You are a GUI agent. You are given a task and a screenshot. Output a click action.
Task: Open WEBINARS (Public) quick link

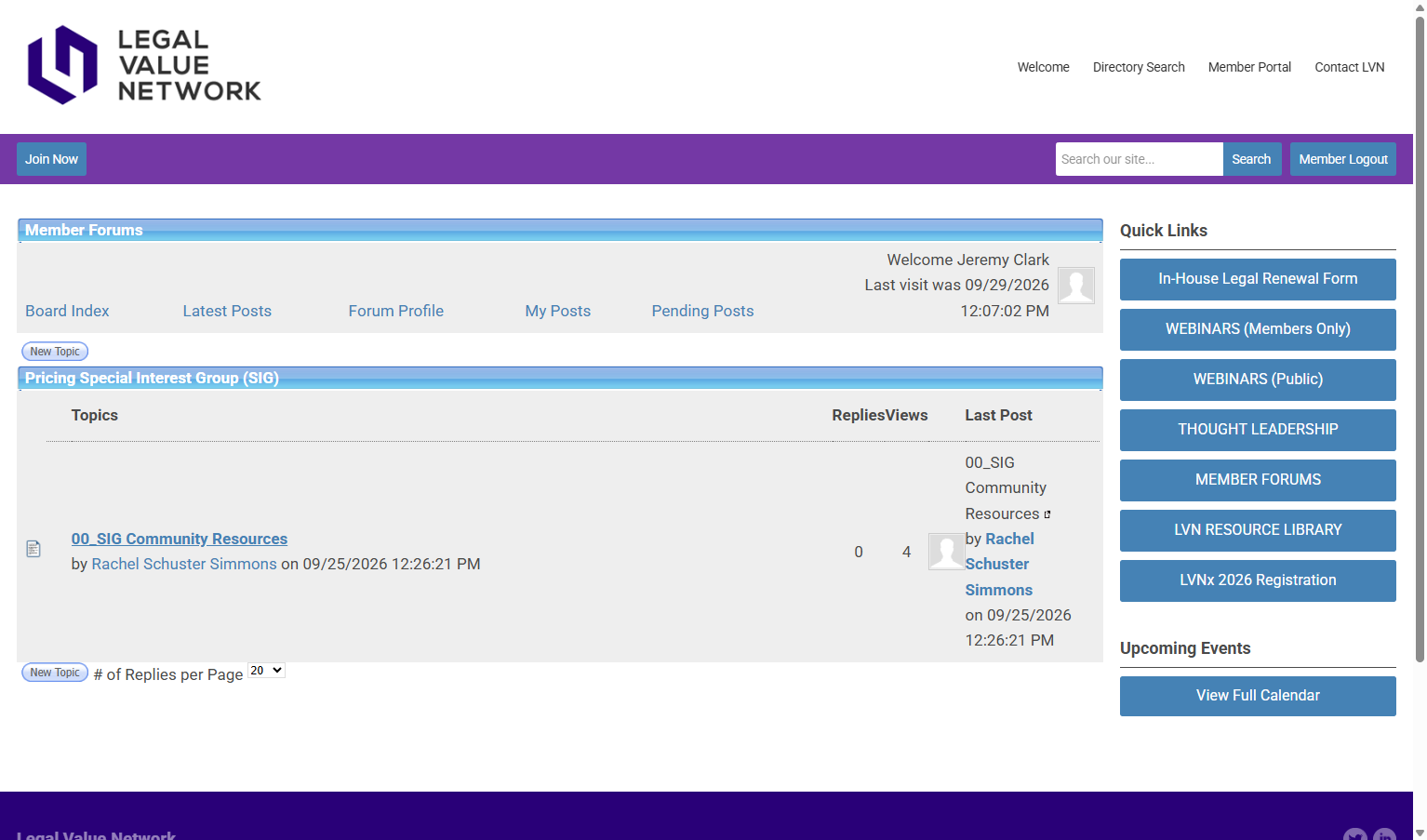point(1258,380)
